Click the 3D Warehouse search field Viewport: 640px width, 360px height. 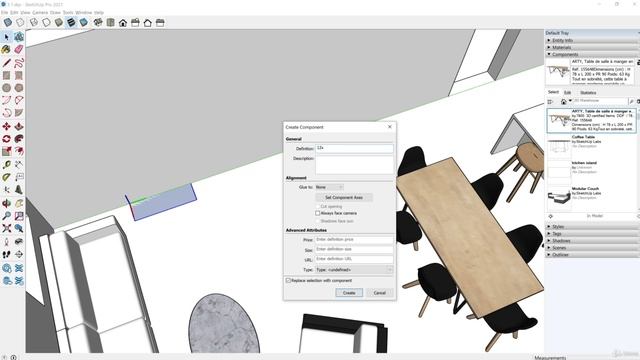(600, 101)
